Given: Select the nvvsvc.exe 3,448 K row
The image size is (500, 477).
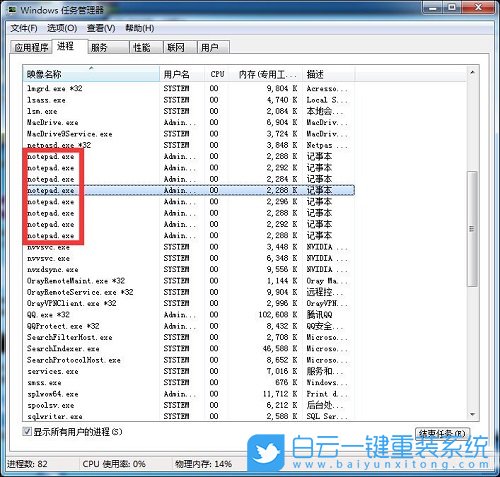Looking at the screenshot, I should coord(189,247).
